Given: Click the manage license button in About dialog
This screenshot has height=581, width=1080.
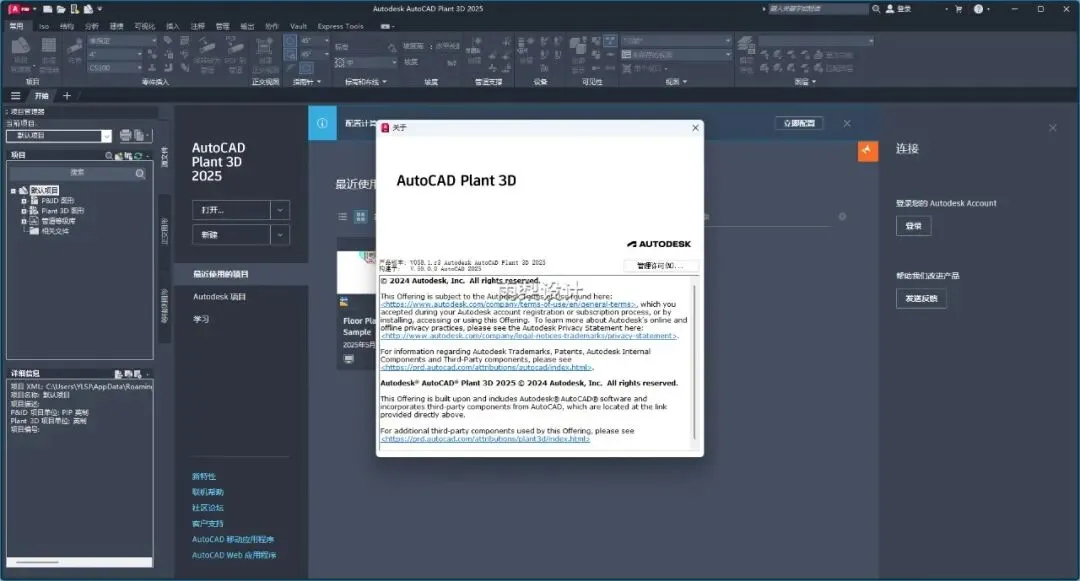Looking at the screenshot, I should point(659,266).
